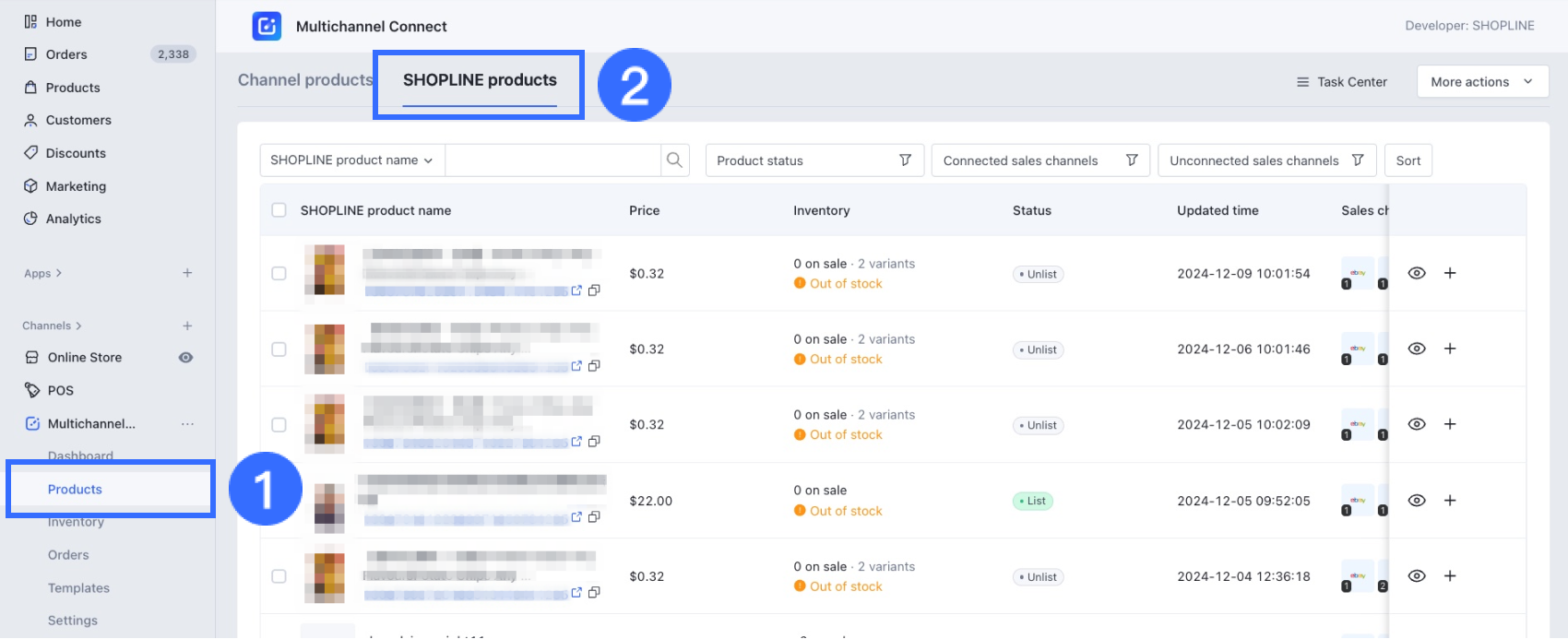
Task: Click the Online Store eye icon
Action: tap(185, 358)
